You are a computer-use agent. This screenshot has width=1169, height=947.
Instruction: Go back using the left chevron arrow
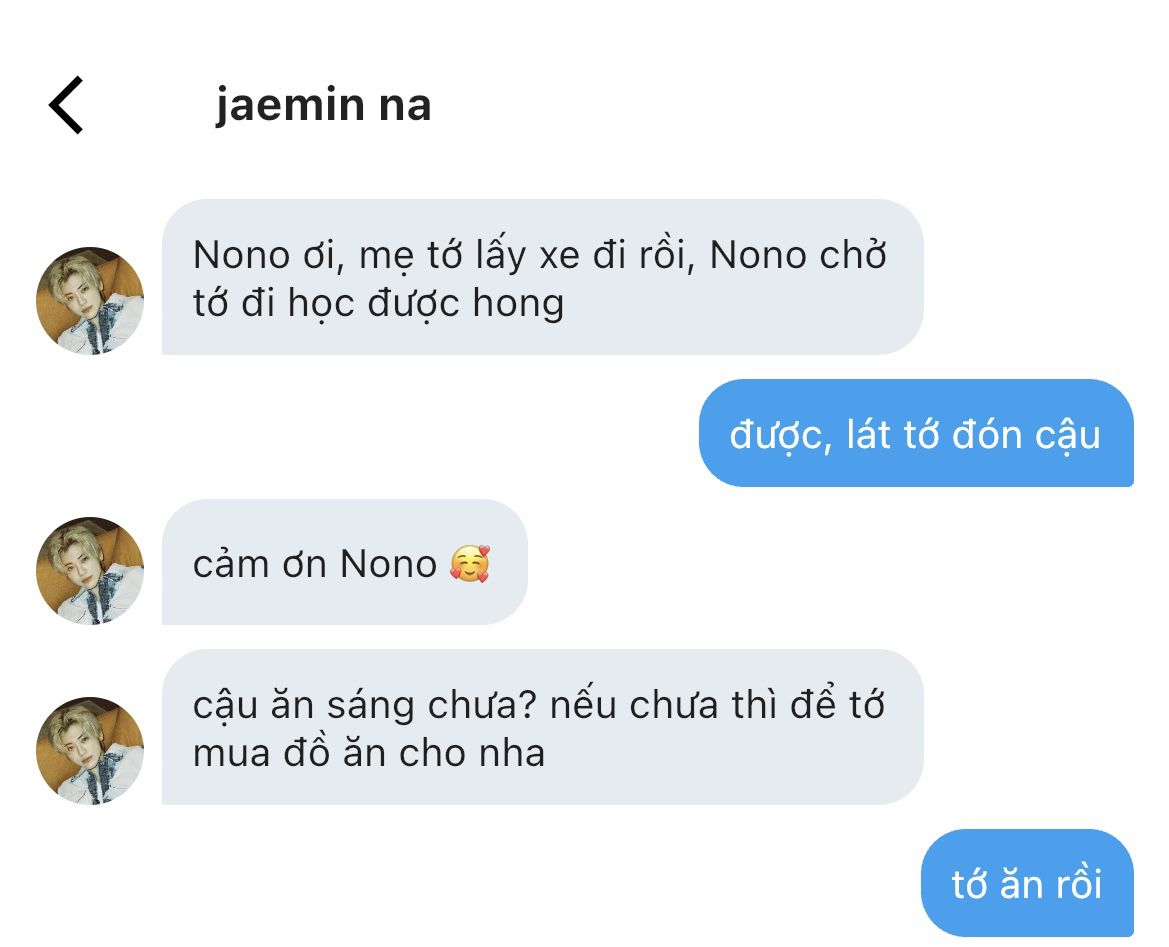(66, 105)
